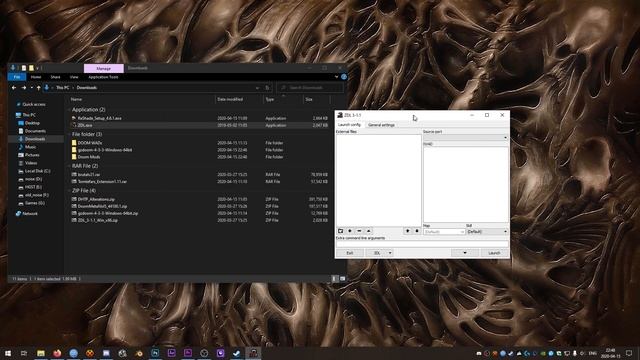This screenshot has height=360, width=640.
Task: Click the Back arrow in Explorer
Action: point(14,88)
